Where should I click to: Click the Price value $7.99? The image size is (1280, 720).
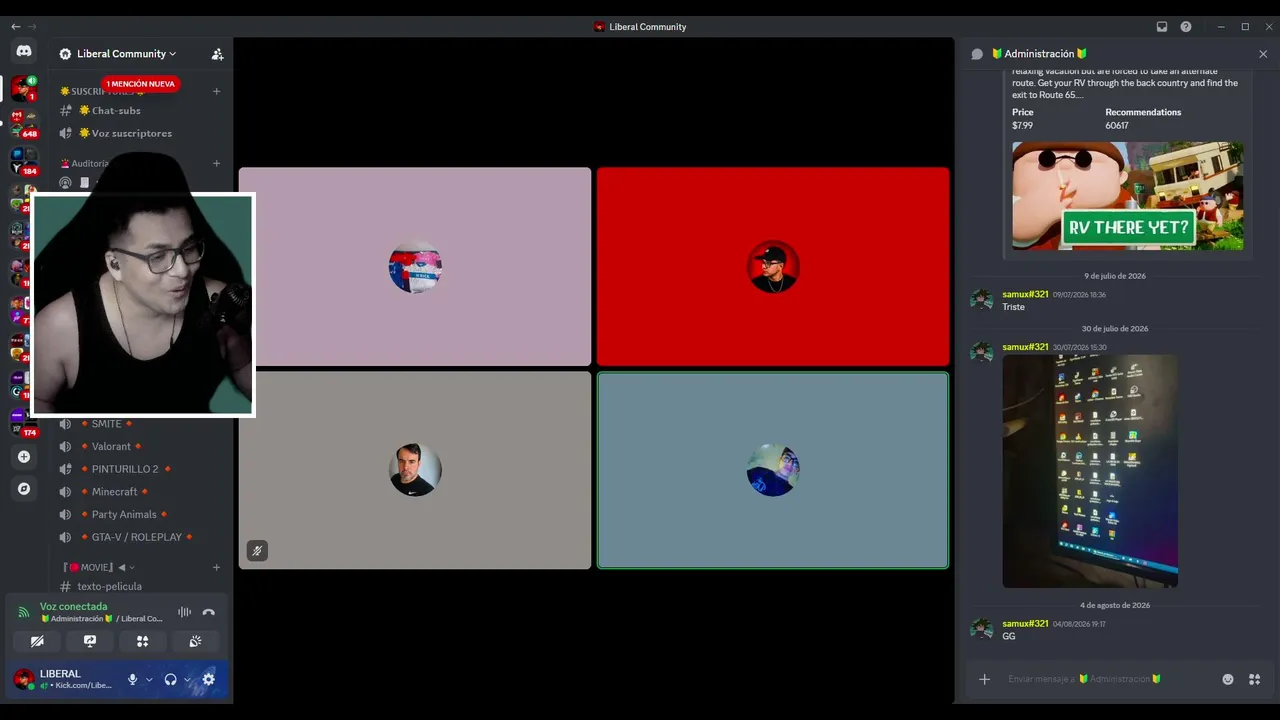(1022, 126)
